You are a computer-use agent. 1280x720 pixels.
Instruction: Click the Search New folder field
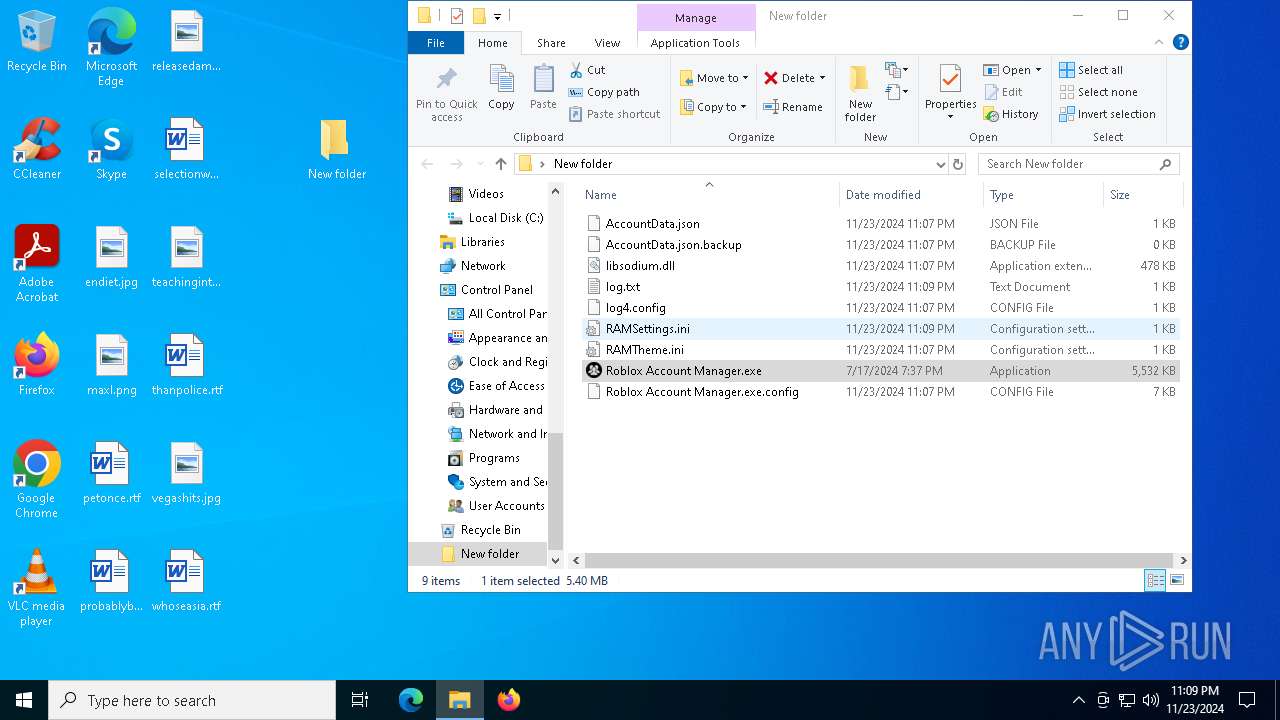click(1078, 164)
